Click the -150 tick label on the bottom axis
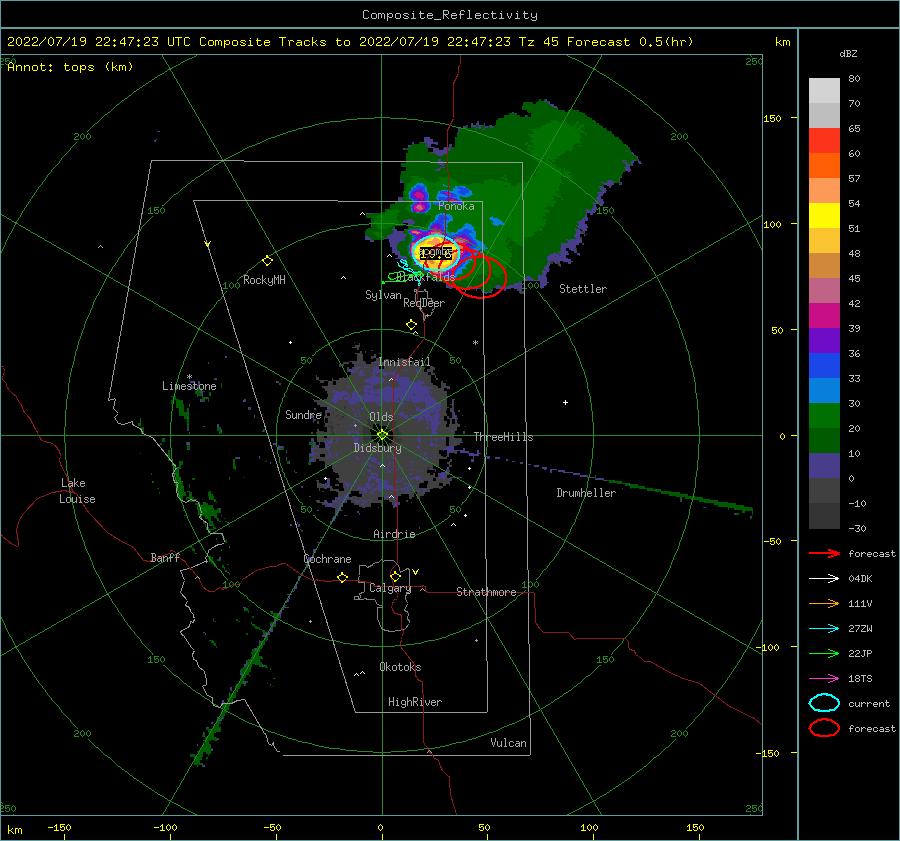Image resolution: width=900 pixels, height=841 pixels. 59,827
